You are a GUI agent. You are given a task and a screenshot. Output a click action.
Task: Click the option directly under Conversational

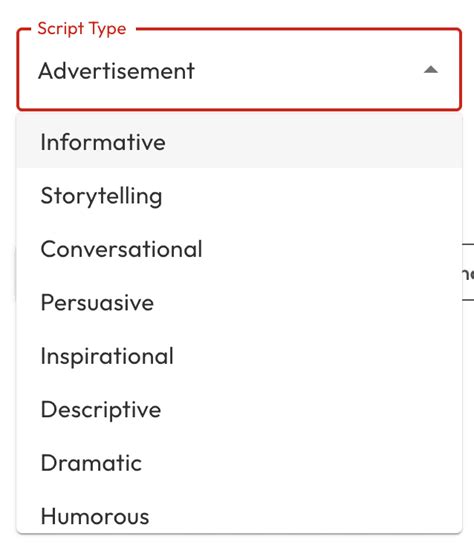click(x=239, y=302)
